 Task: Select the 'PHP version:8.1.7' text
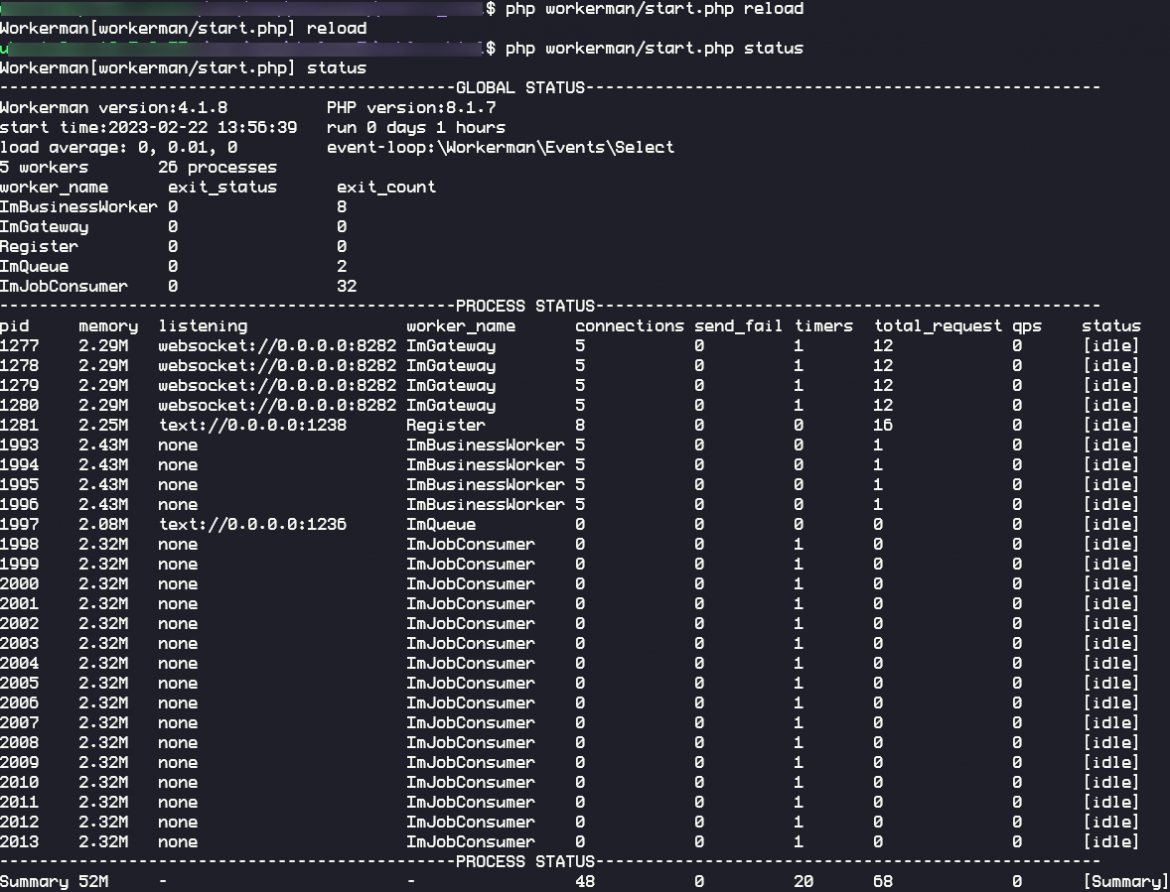point(411,107)
